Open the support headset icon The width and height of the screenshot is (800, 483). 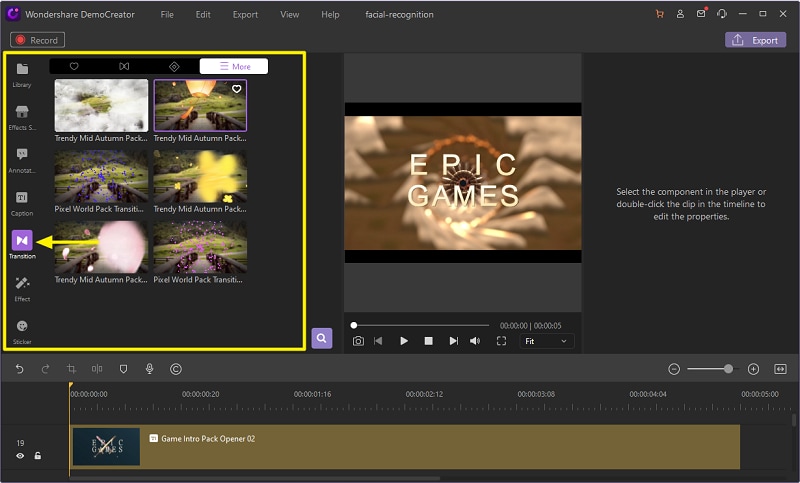(x=721, y=14)
